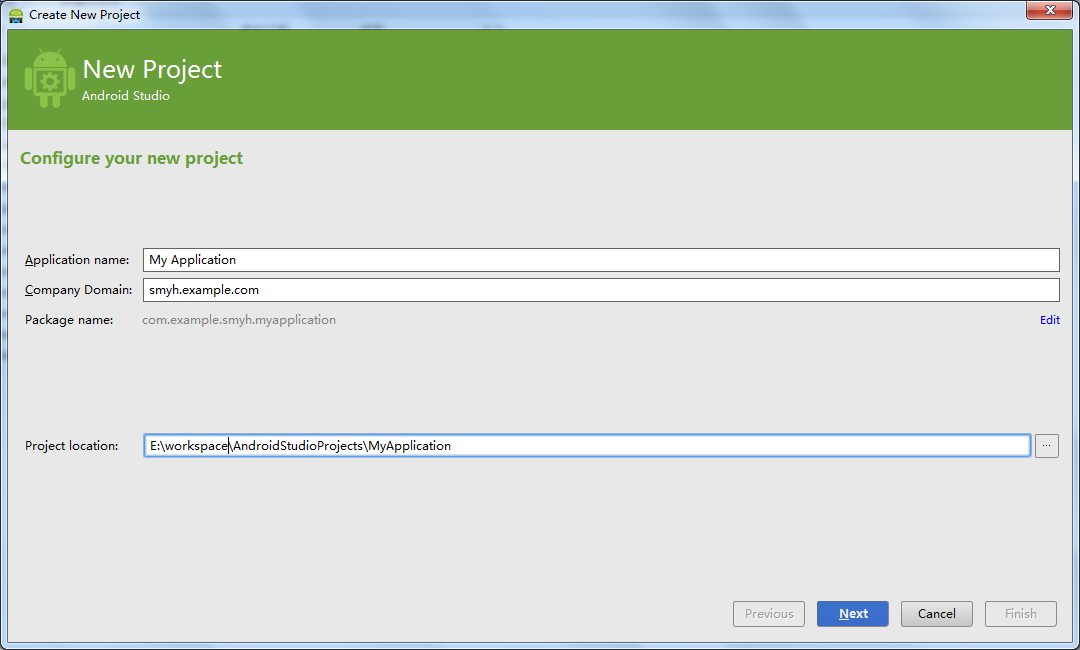Click the Application name input field
This screenshot has height=650, width=1080.
click(x=601, y=260)
